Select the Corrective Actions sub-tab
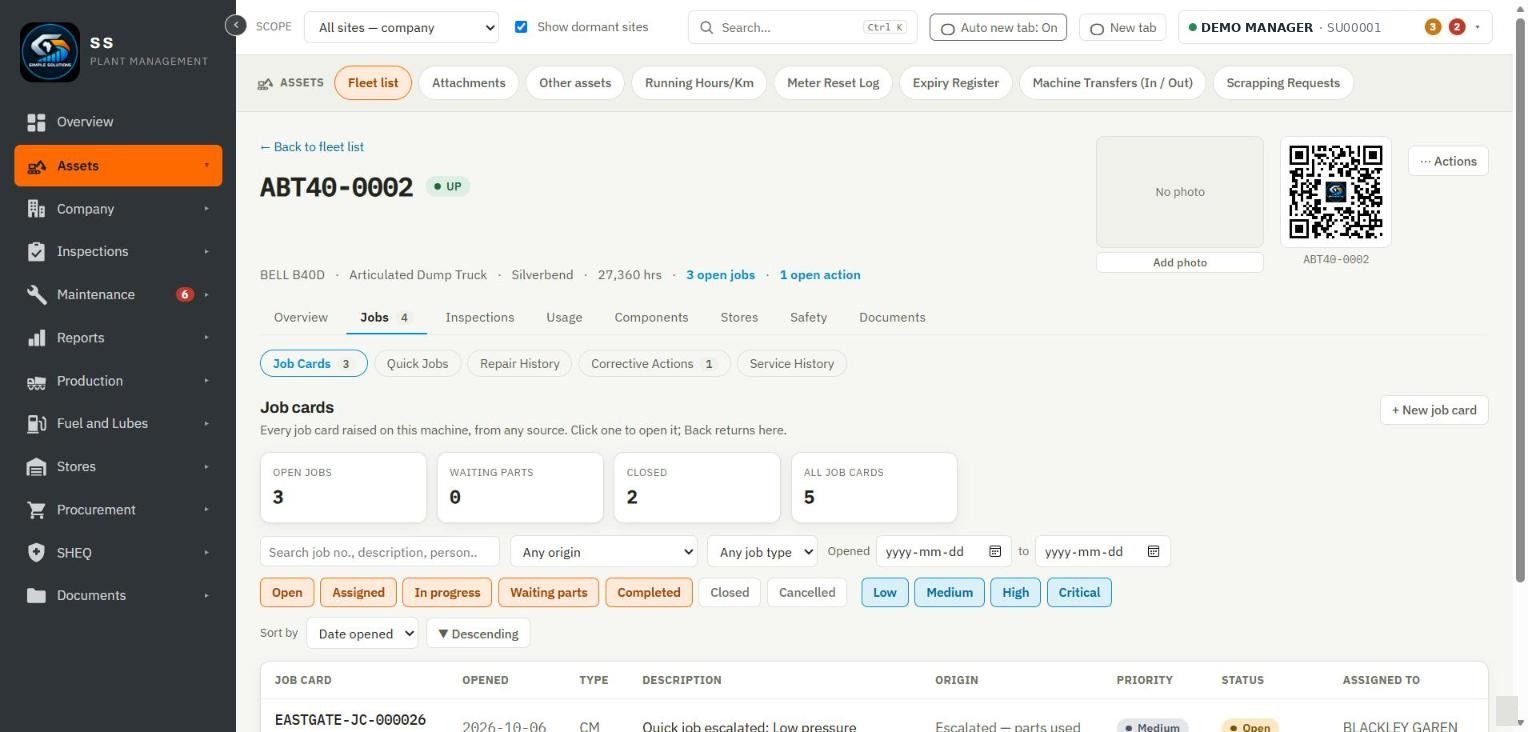This screenshot has width=1528, height=732. tap(654, 363)
